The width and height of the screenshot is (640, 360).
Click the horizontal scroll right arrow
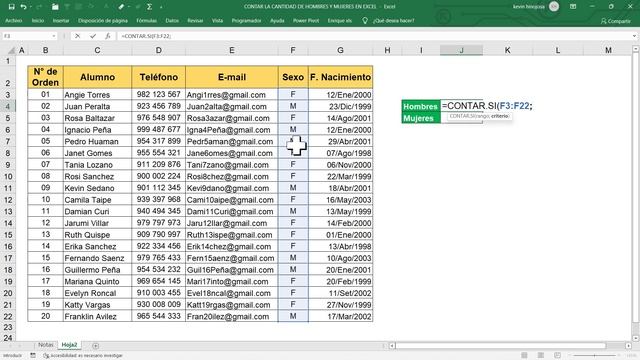pyautogui.click(x=628, y=346)
